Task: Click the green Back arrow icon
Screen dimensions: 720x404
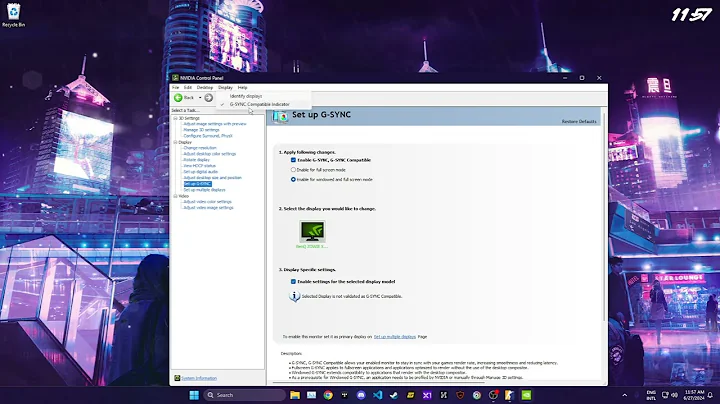Action: coord(178,98)
